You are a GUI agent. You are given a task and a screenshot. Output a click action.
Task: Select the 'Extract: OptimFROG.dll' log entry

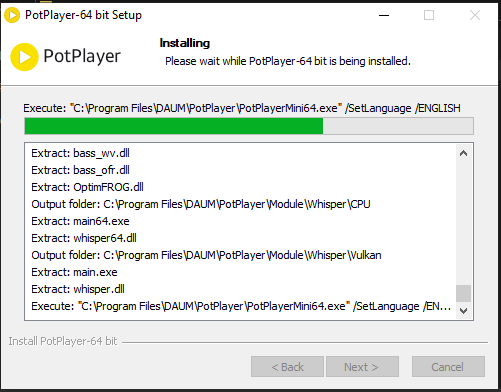[87, 187]
